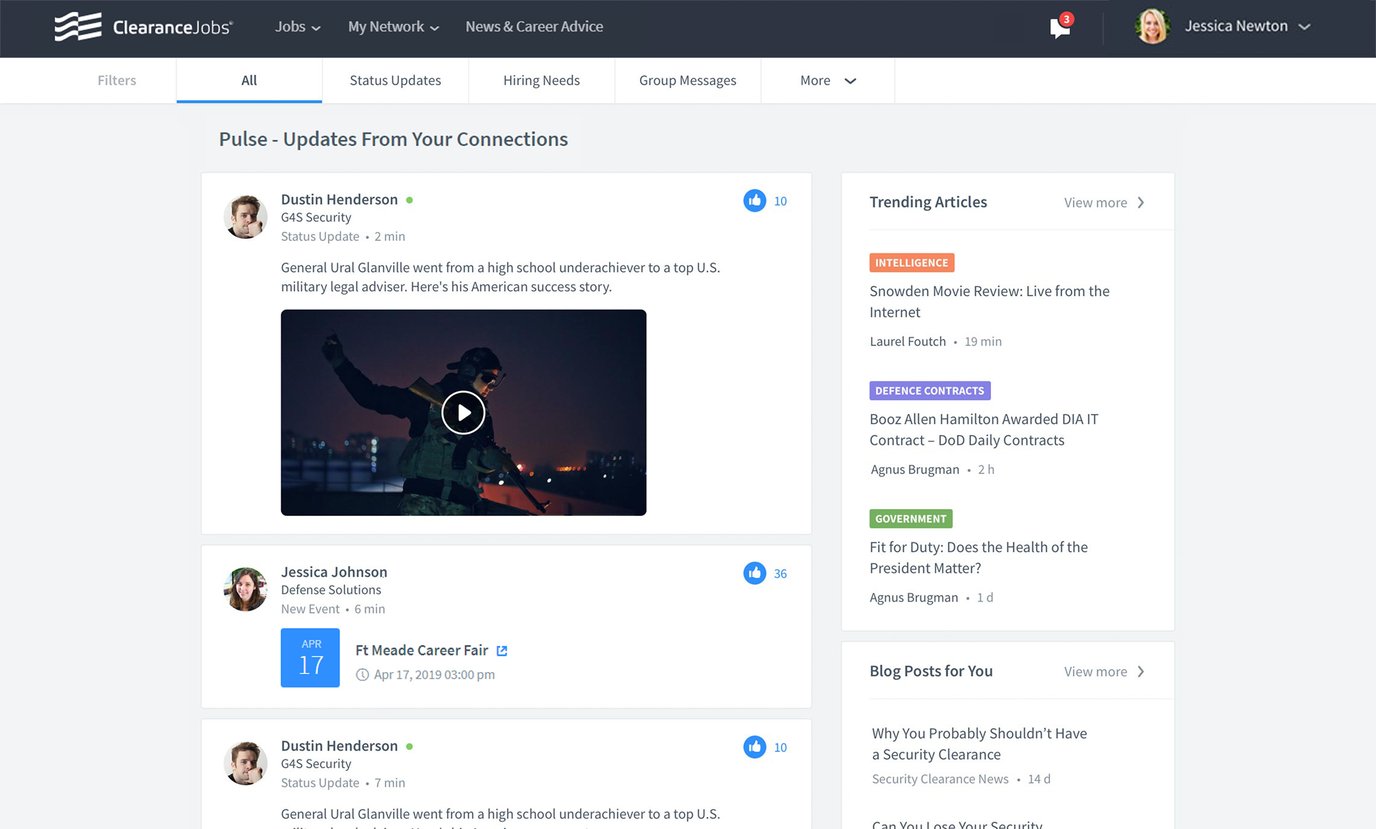Open the More tab dropdown
Screen dimensions: 1376x829
click(x=827, y=81)
